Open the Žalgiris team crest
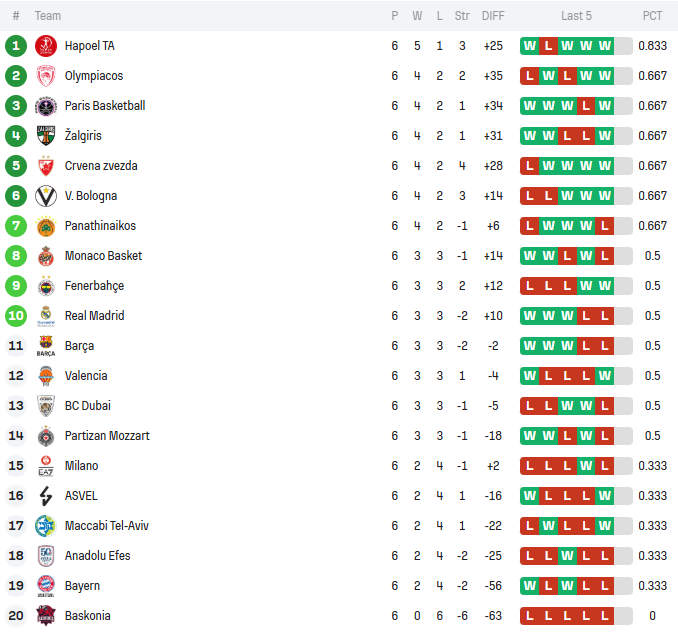678x636 pixels. (45, 136)
